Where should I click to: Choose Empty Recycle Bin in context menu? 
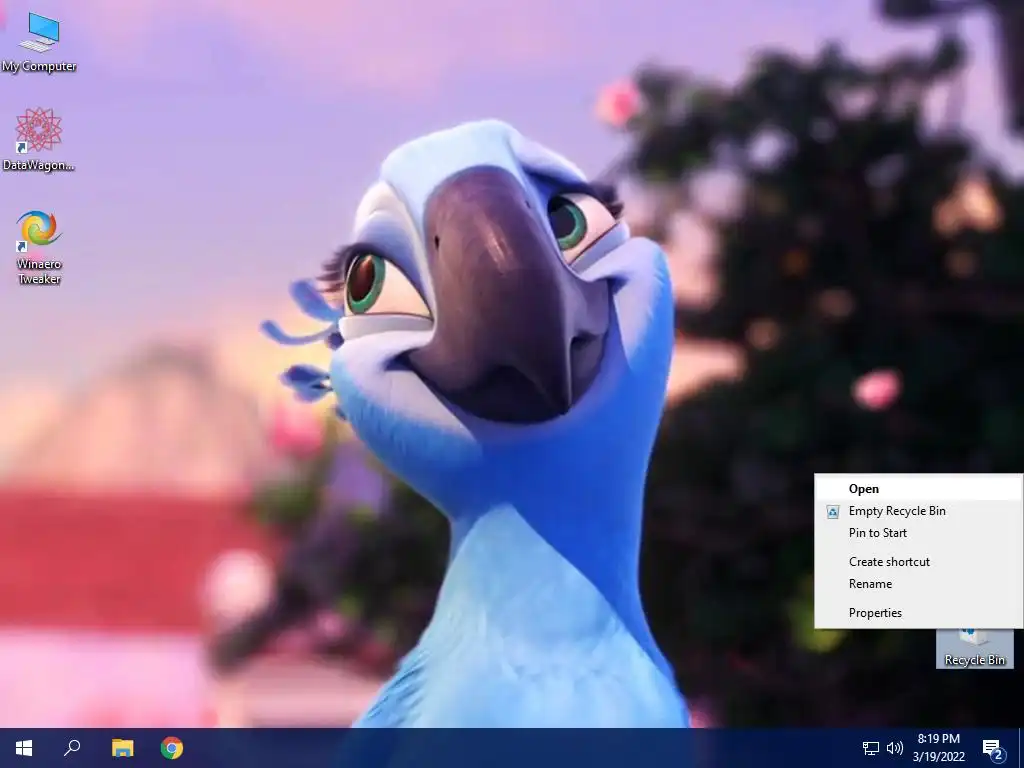point(918,511)
